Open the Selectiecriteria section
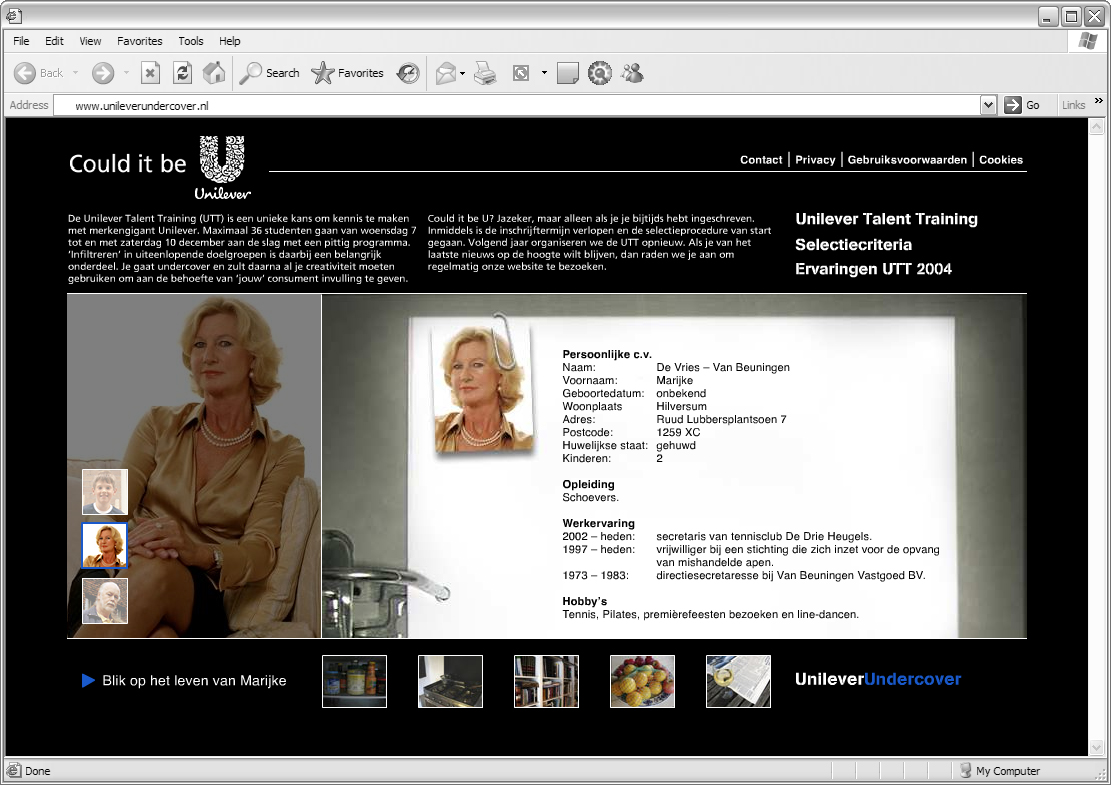Image resolution: width=1111 pixels, height=785 pixels. coord(853,244)
